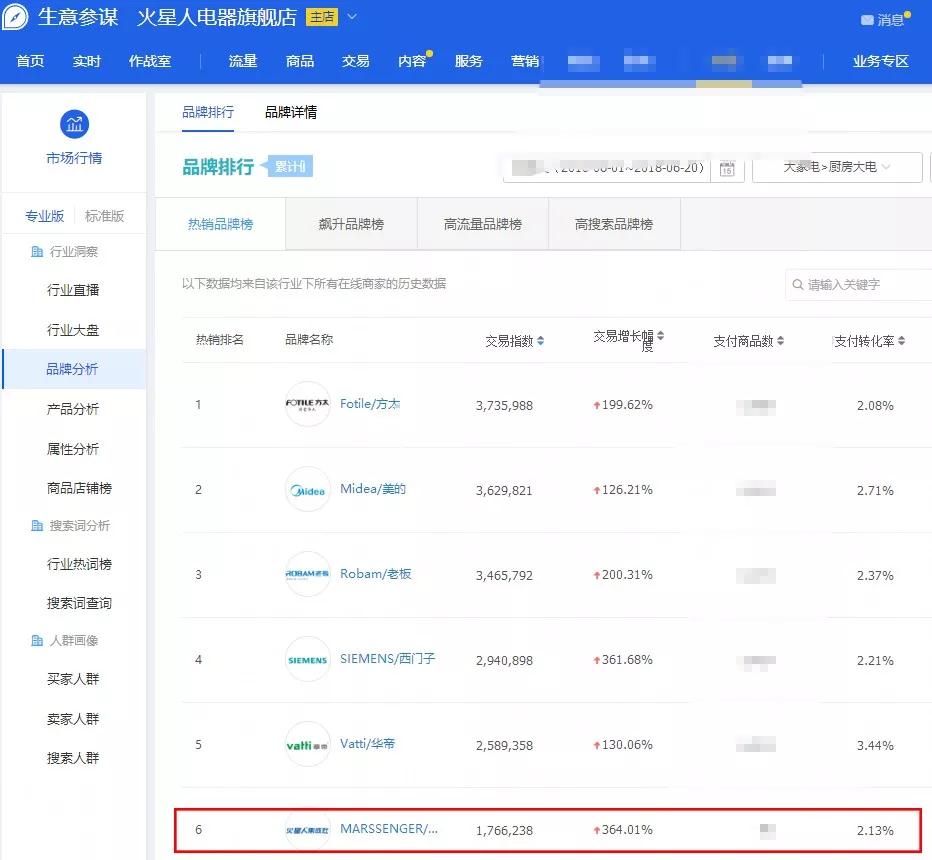Sort by 支付转化率 column arrows
Image resolution: width=932 pixels, height=860 pixels.
coord(902,341)
